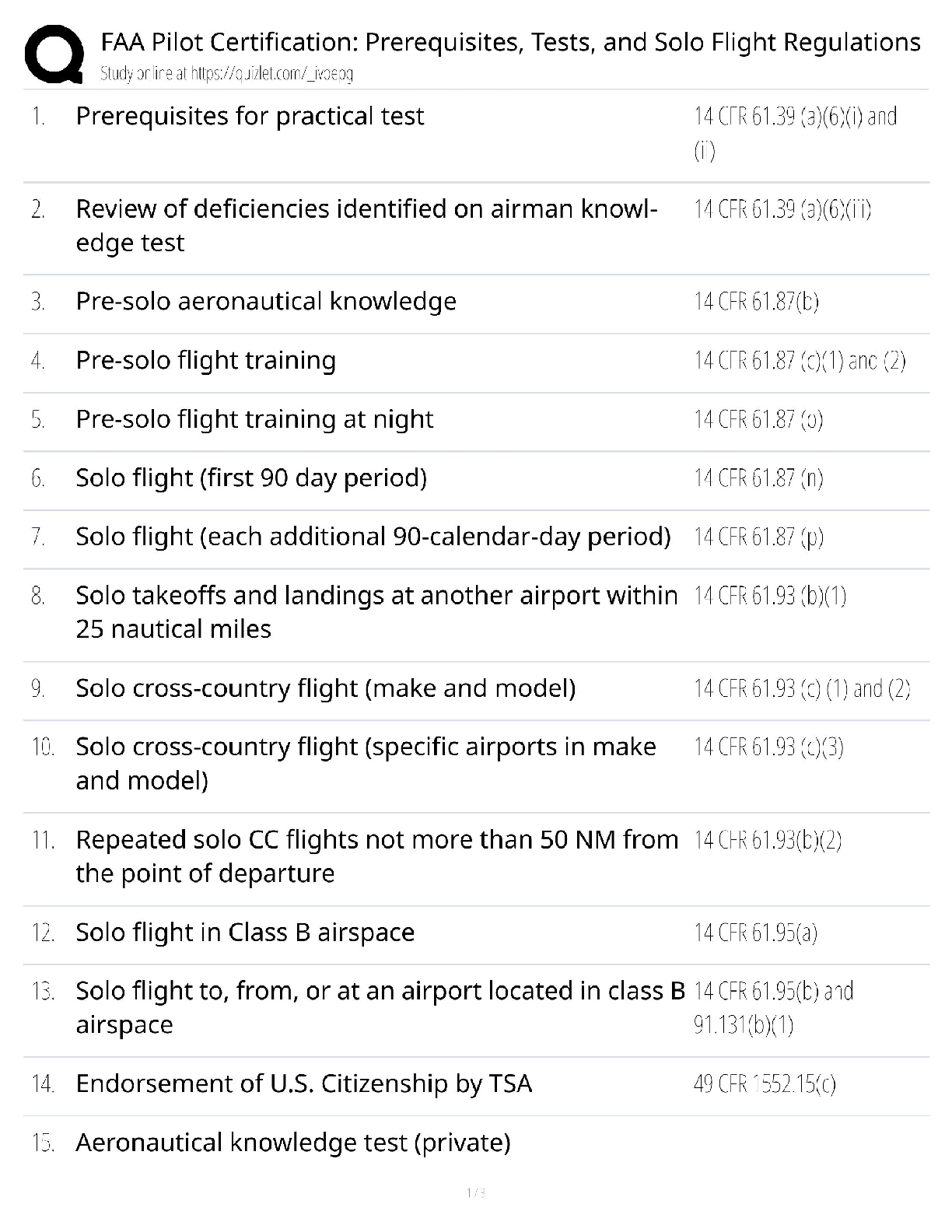Select "Solo flight (first 90 day period)"

[x=251, y=478]
